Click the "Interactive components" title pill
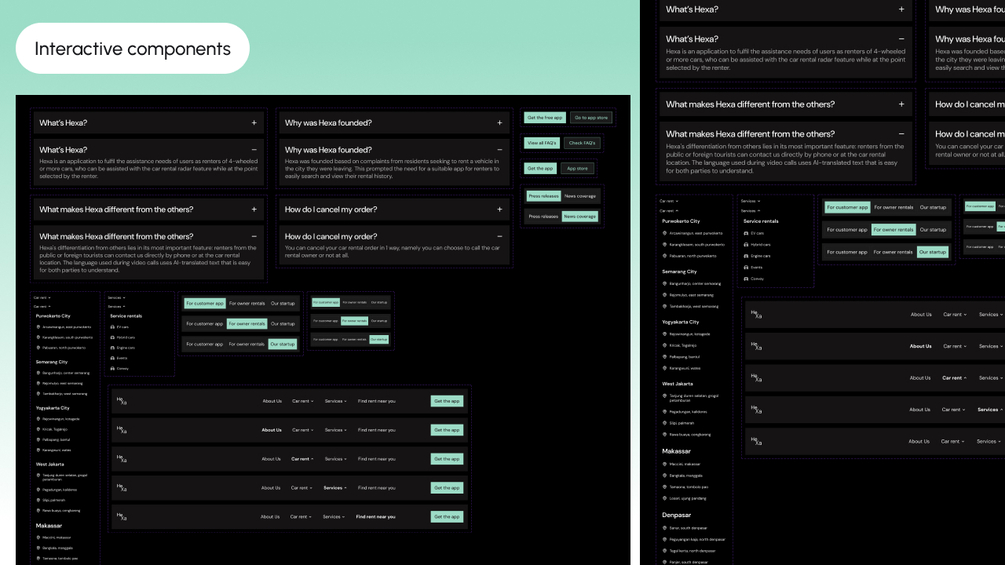This screenshot has width=1005, height=565. pyautogui.click(x=133, y=48)
